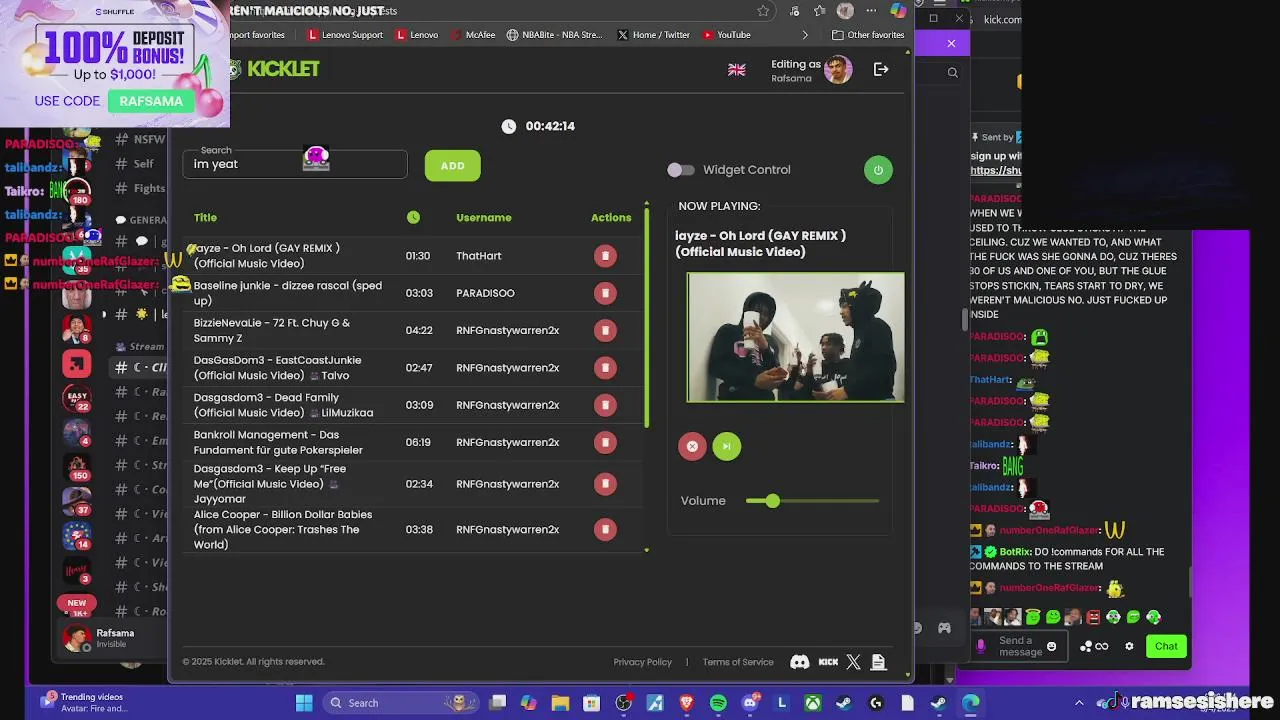1280x720 pixels.
Task: Click the green Chat send button
Action: click(x=1166, y=646)
